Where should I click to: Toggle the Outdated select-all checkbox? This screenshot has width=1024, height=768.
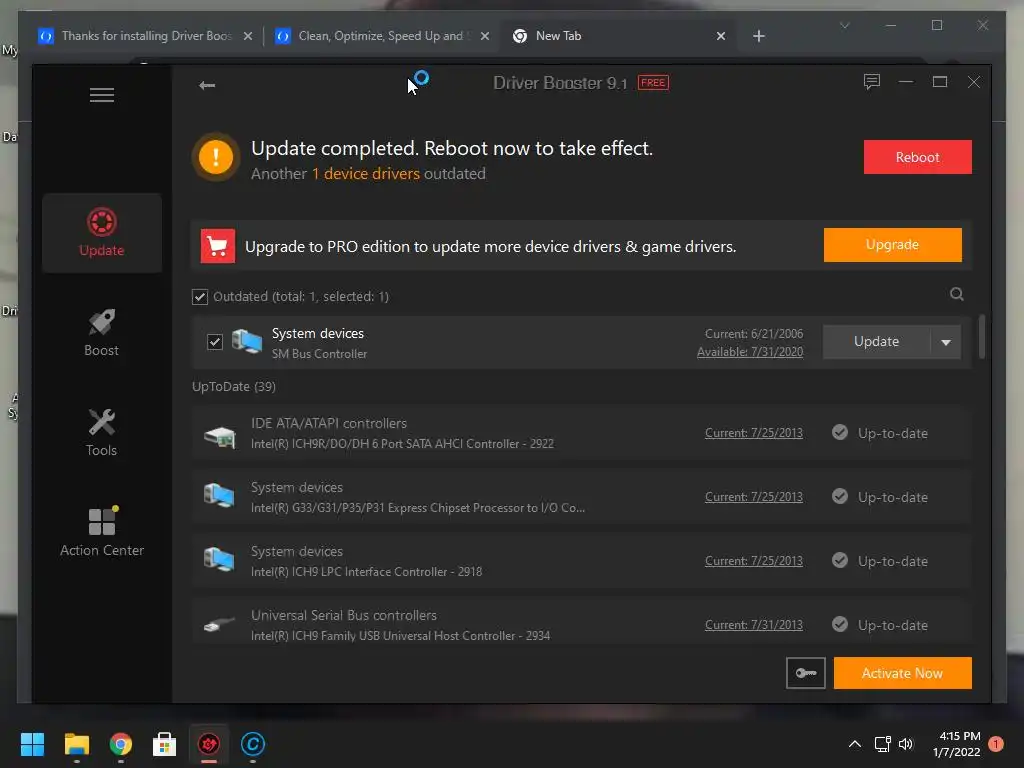tap(200, 296)
